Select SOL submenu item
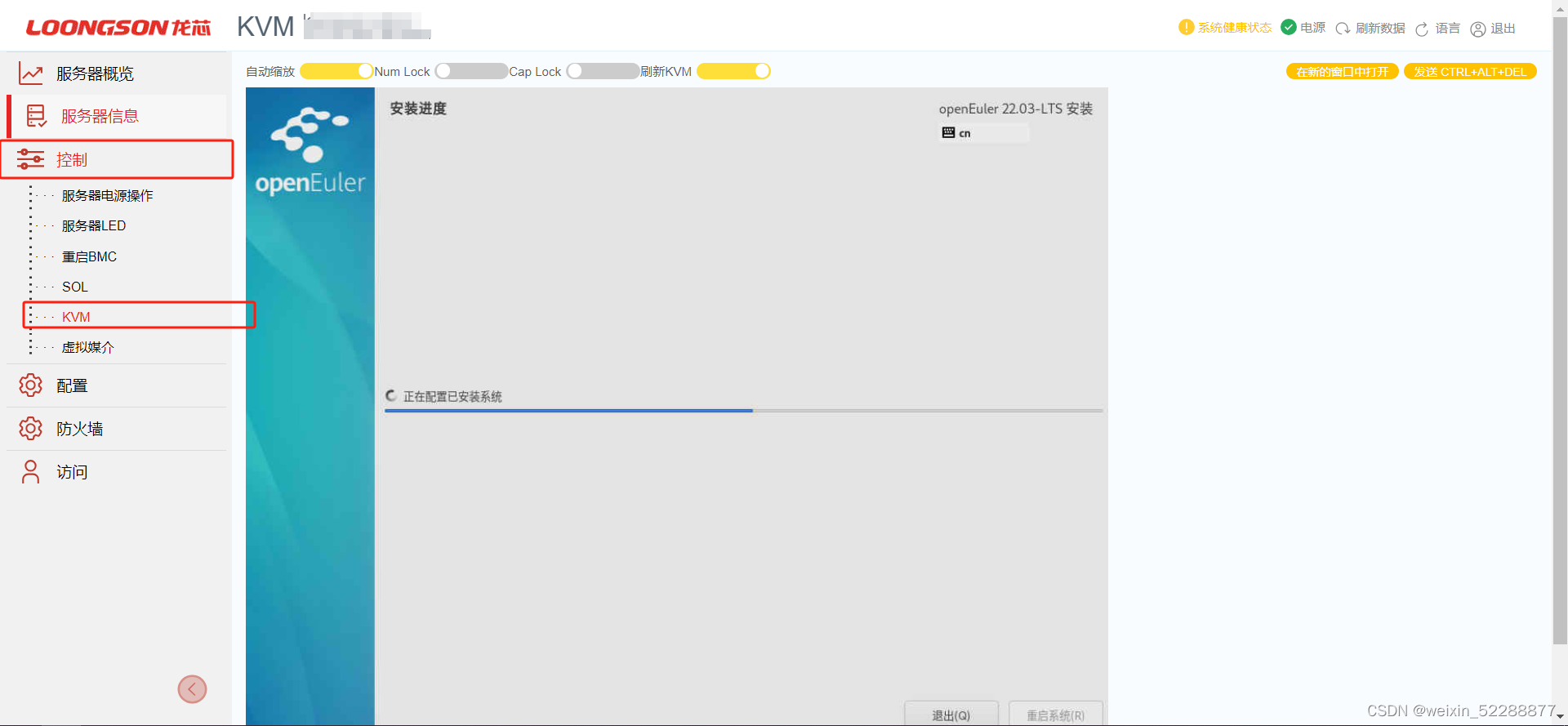 pyautogui.click(x=74, y=287)
